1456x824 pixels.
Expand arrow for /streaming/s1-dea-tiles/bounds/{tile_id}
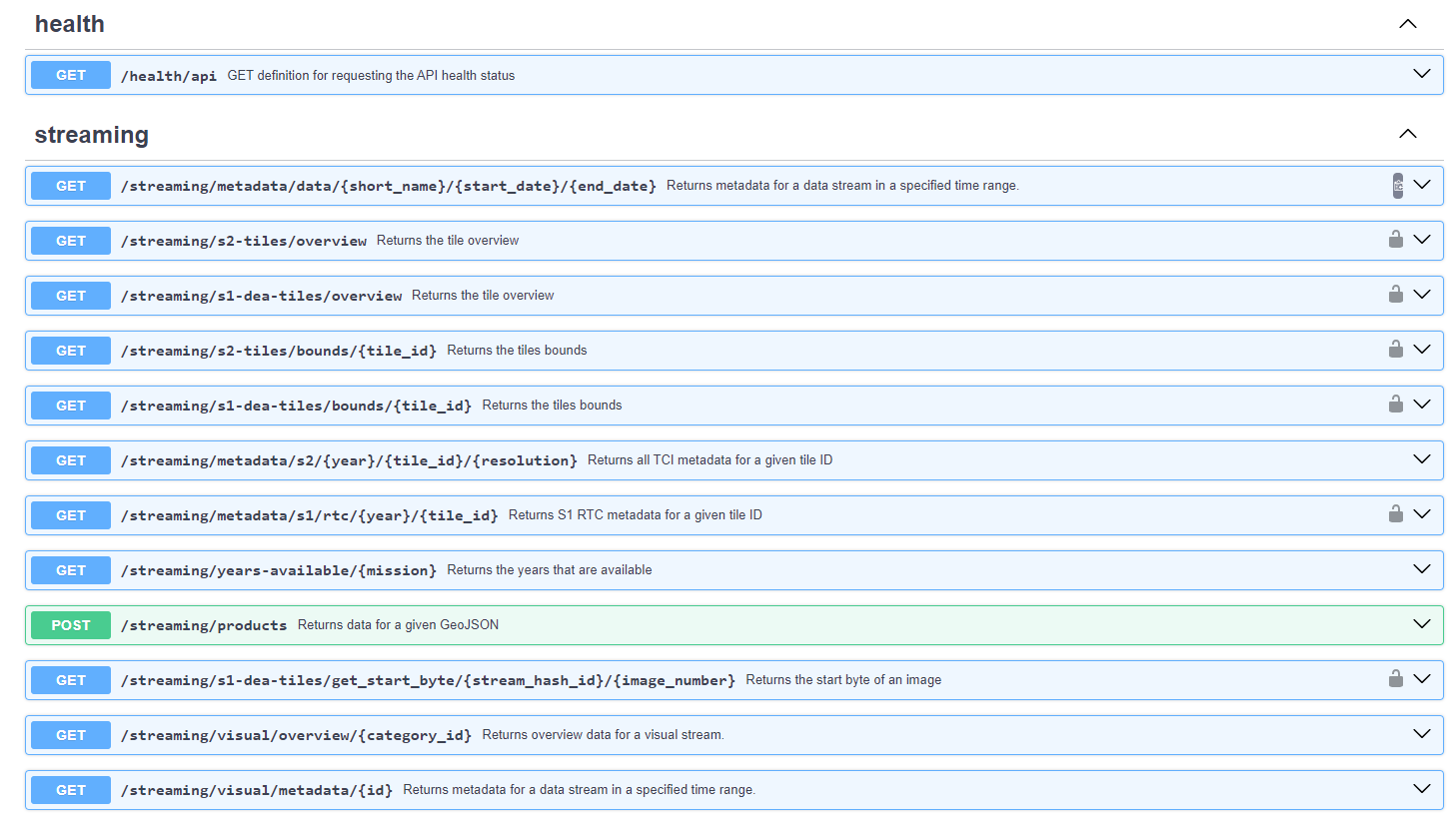point(1422,405)
